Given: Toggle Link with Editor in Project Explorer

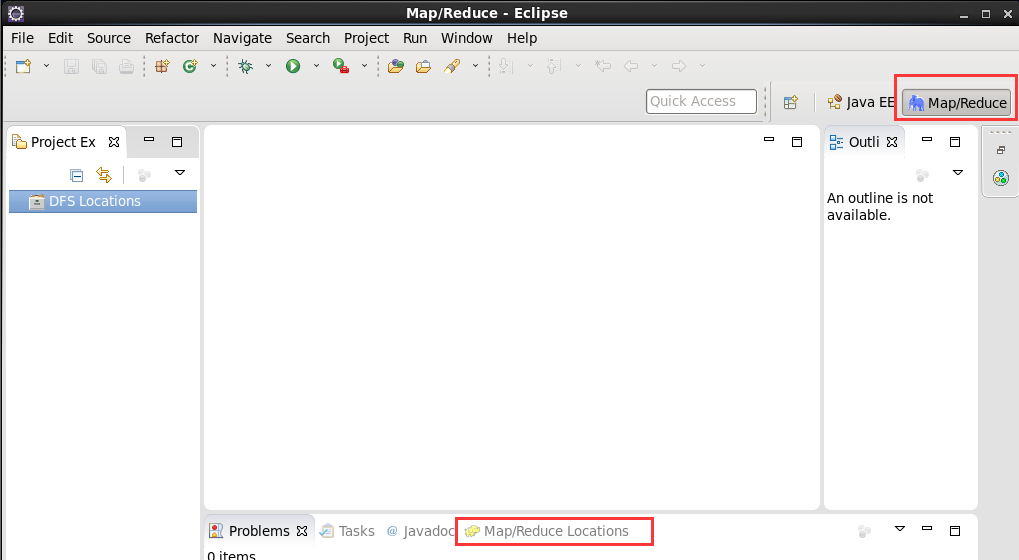Looking at the screenshot, I should (104, 175).
